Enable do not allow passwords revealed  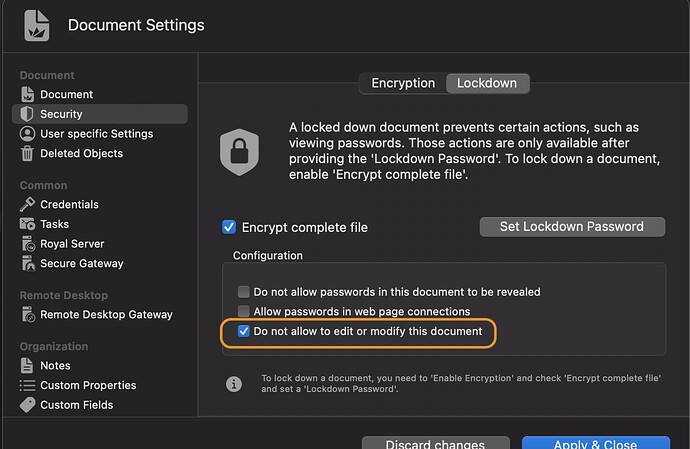(243, 292)
